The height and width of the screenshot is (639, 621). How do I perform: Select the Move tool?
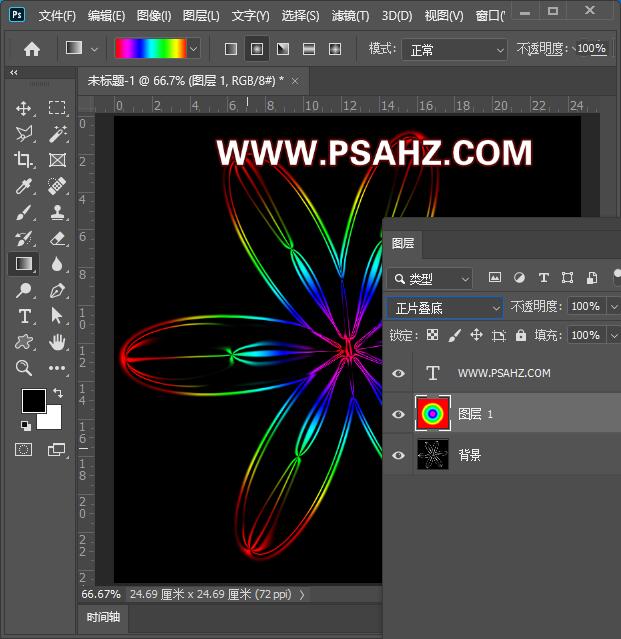tap(24, 108)
